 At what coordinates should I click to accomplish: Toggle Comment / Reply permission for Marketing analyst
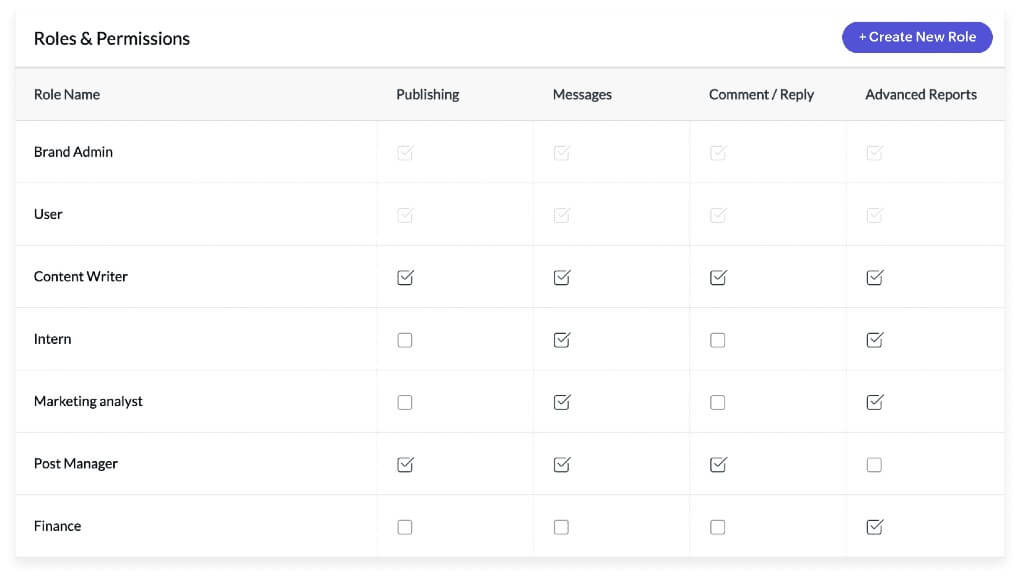(x=717, y=402)
